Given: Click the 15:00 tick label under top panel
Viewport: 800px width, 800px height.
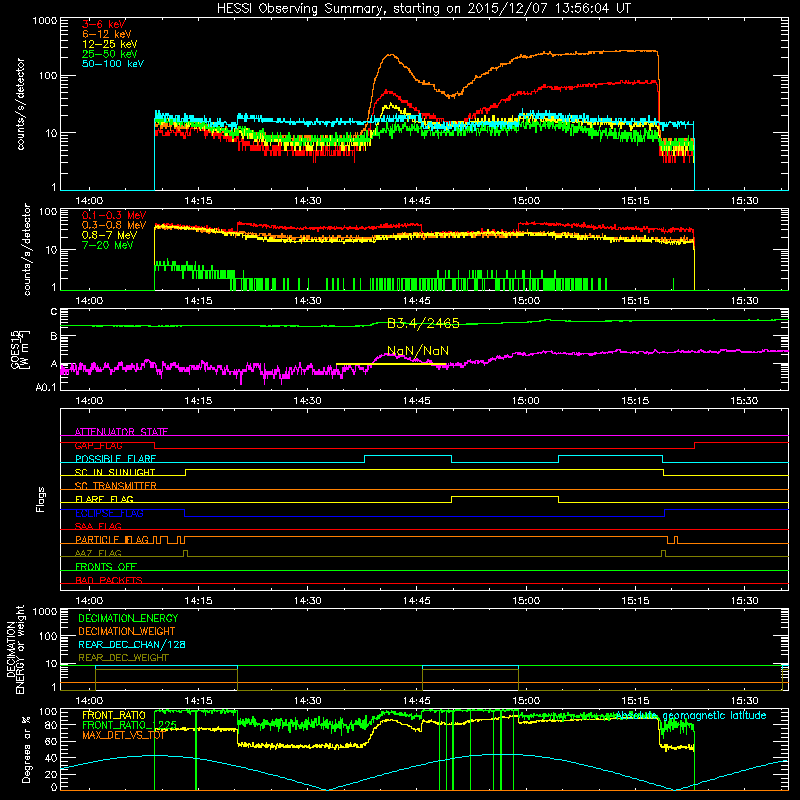Looking at the screenshot, I should (526, 201).
